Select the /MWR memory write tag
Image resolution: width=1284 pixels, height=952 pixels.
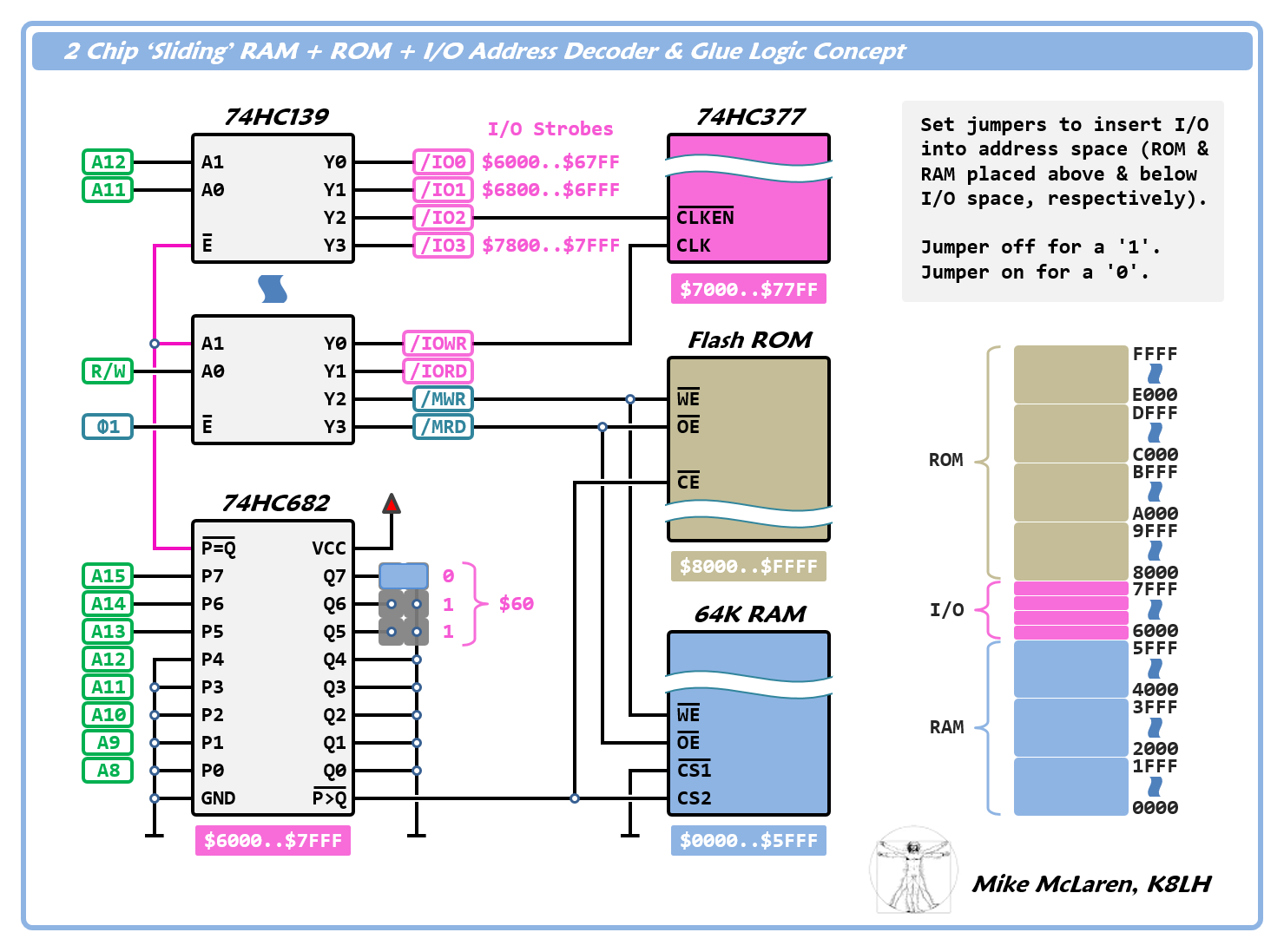(x=443, y=399)
